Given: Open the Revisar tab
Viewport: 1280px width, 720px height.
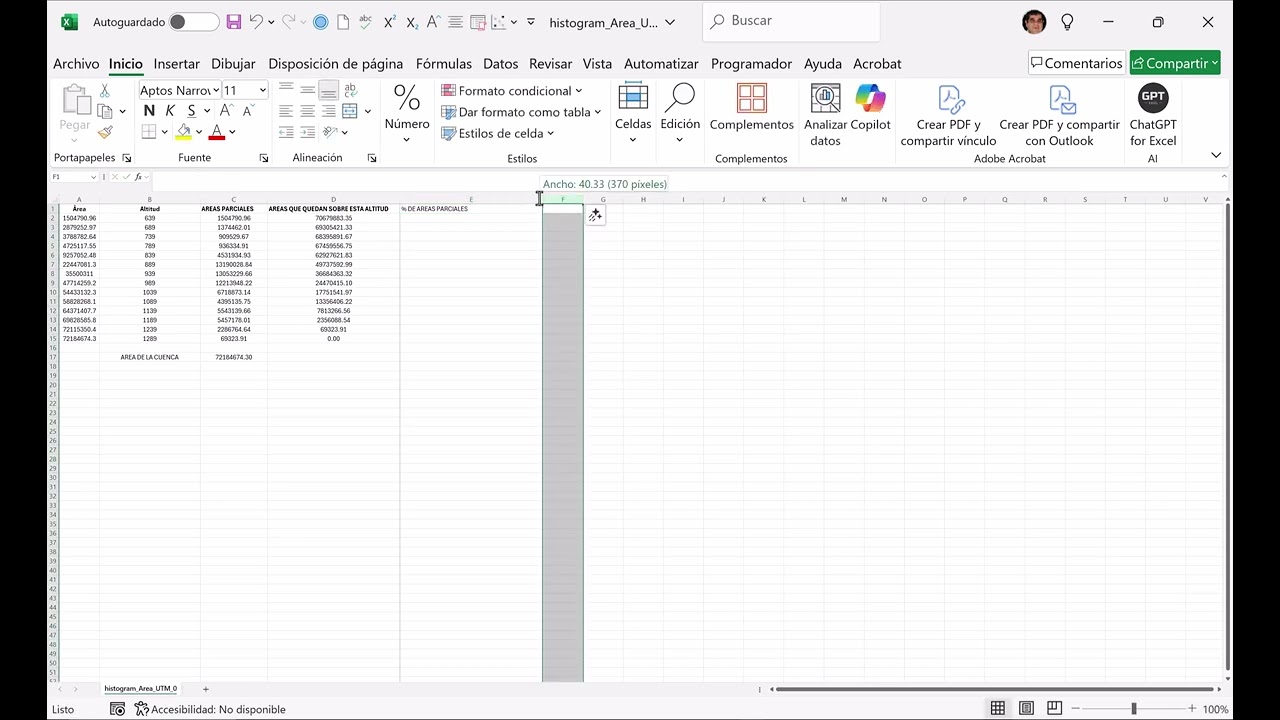Looking at the screenshot, I should coord(551,64).
